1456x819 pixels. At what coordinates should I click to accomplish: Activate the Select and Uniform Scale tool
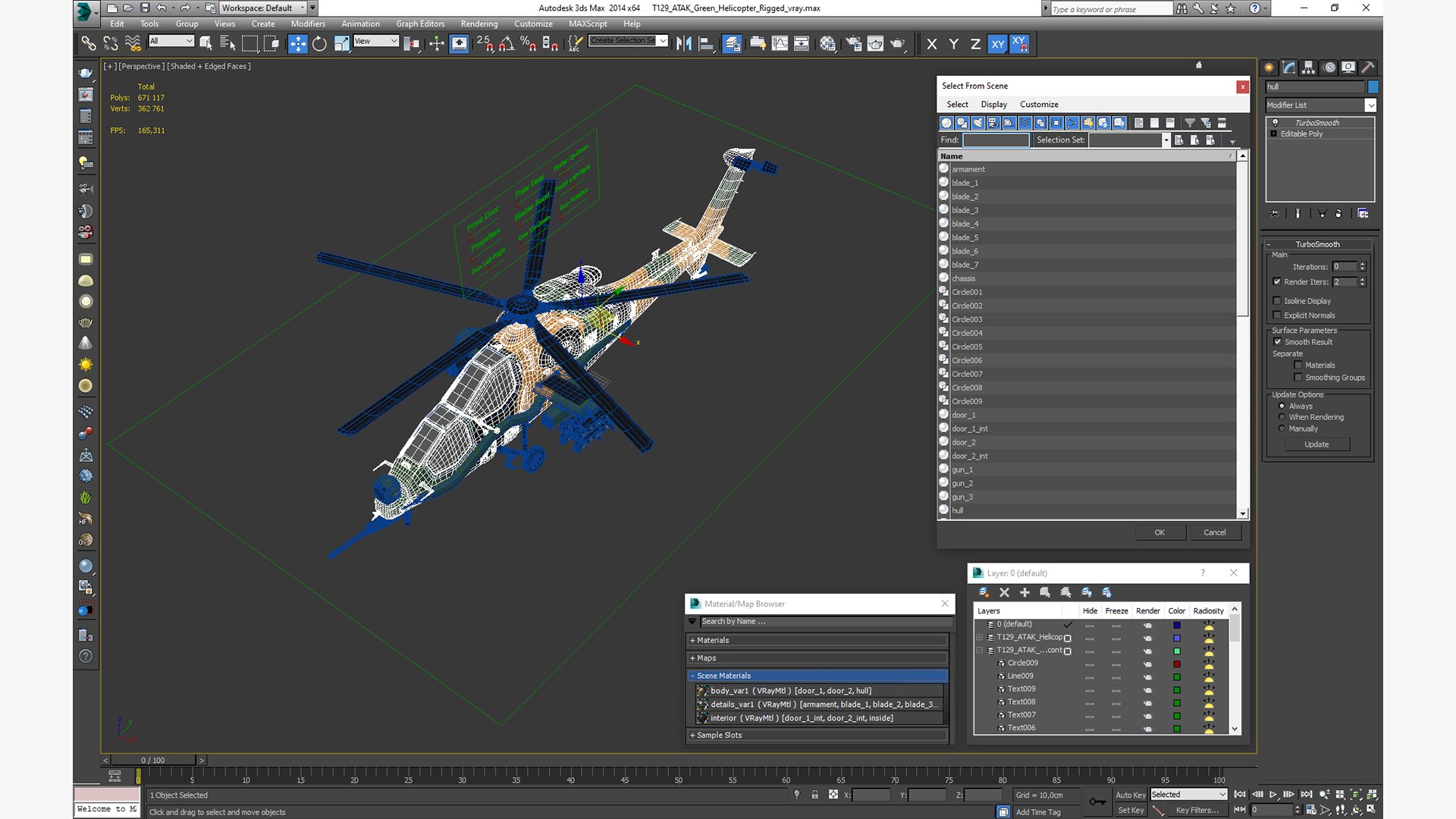coord(341,43)
